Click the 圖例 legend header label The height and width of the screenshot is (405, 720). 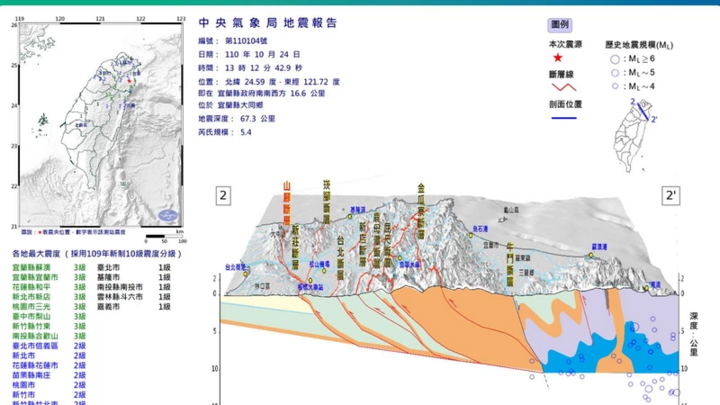pyautogui.click(x=560, y=25)
